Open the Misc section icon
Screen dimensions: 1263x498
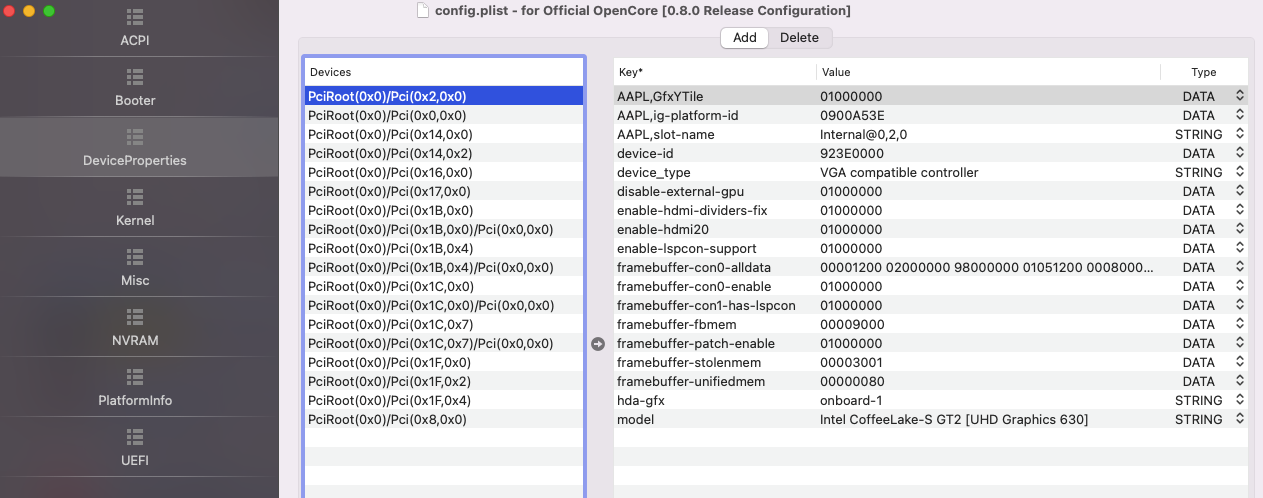tap(135, 257)
